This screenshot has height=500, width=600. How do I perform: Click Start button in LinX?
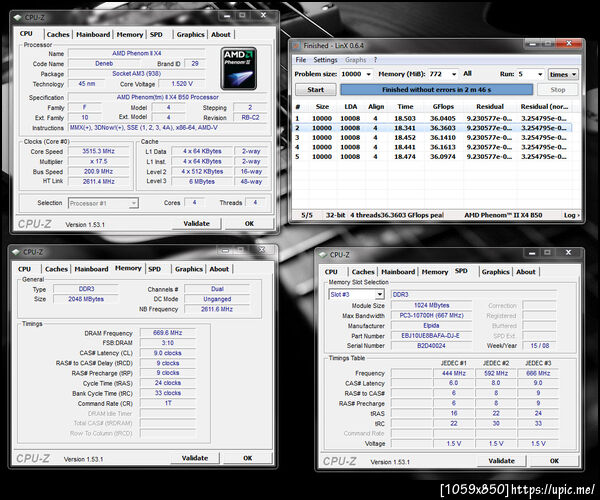click(x=316, y=90)
